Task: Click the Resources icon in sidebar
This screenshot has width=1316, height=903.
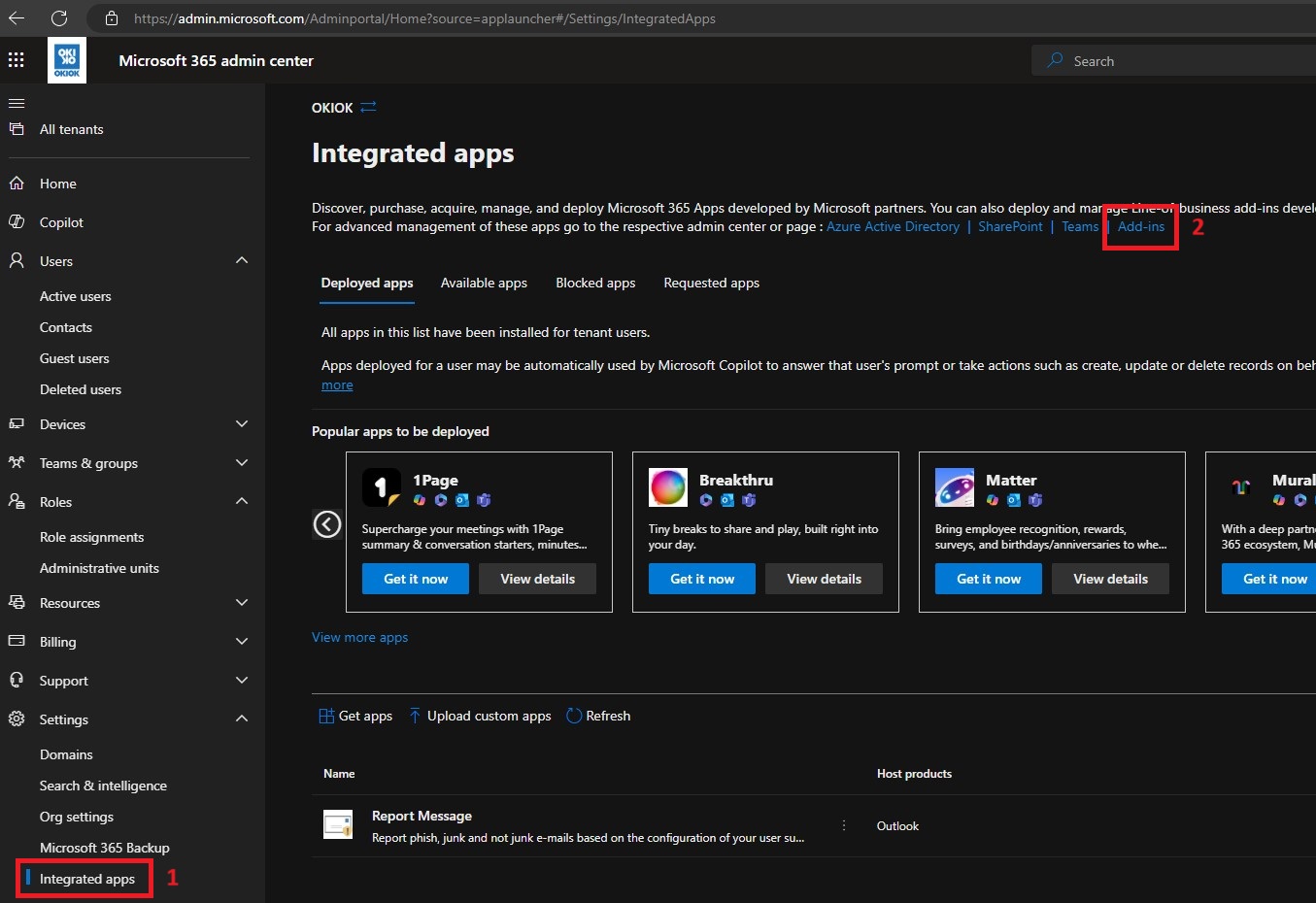Action: click(17, 603)
